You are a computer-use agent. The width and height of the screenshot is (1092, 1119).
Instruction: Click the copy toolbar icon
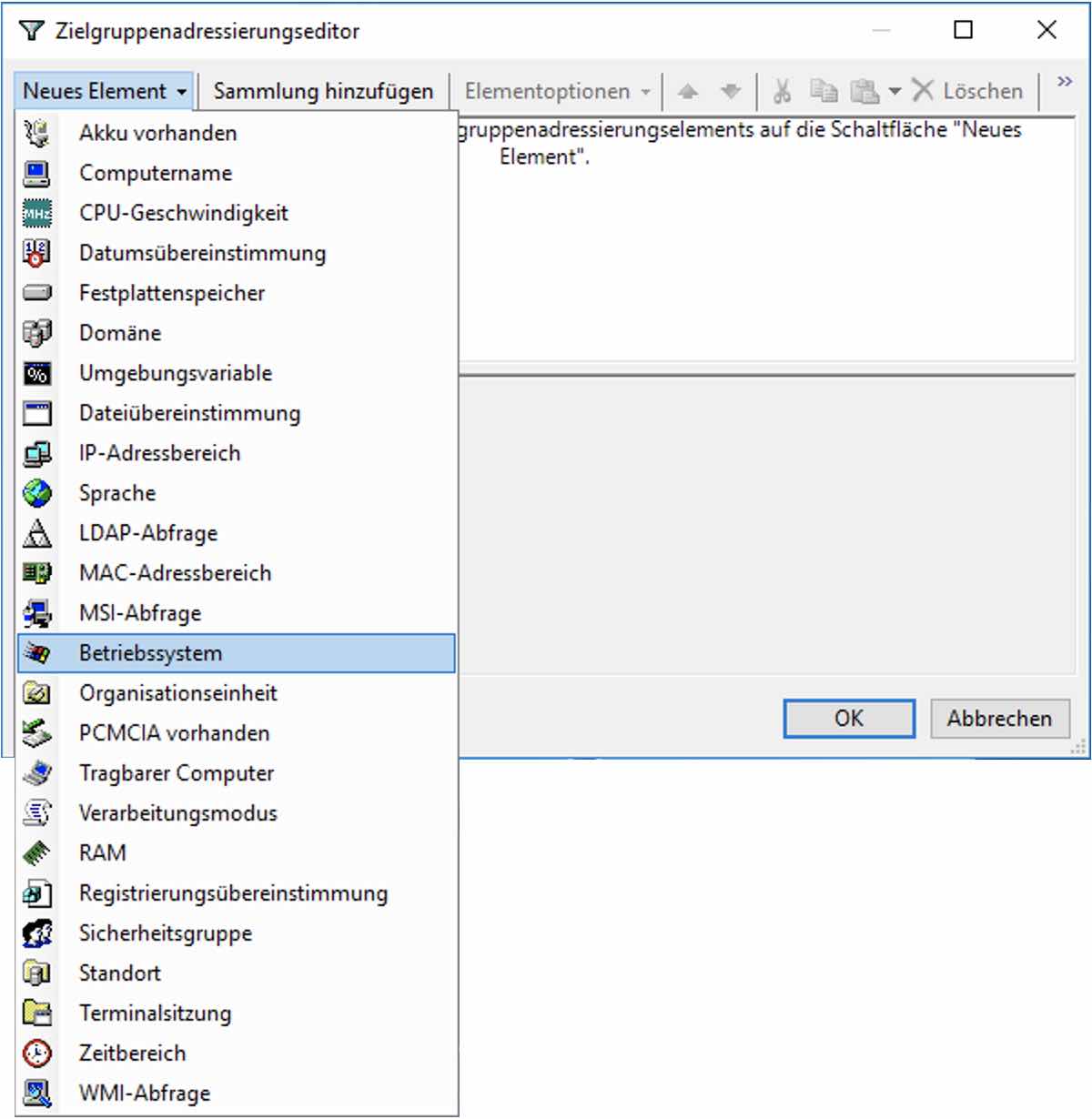(824, 91)
